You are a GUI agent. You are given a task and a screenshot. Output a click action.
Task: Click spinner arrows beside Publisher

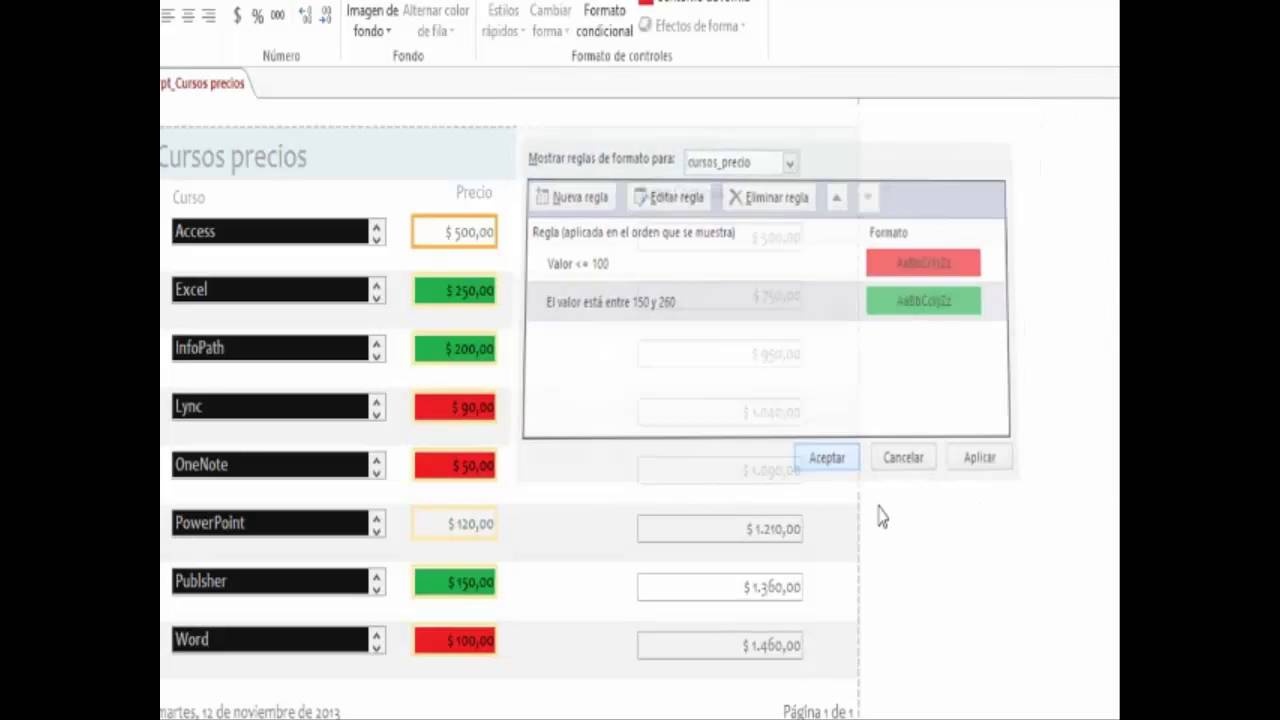pyautogui.click(x=377, y=582)
